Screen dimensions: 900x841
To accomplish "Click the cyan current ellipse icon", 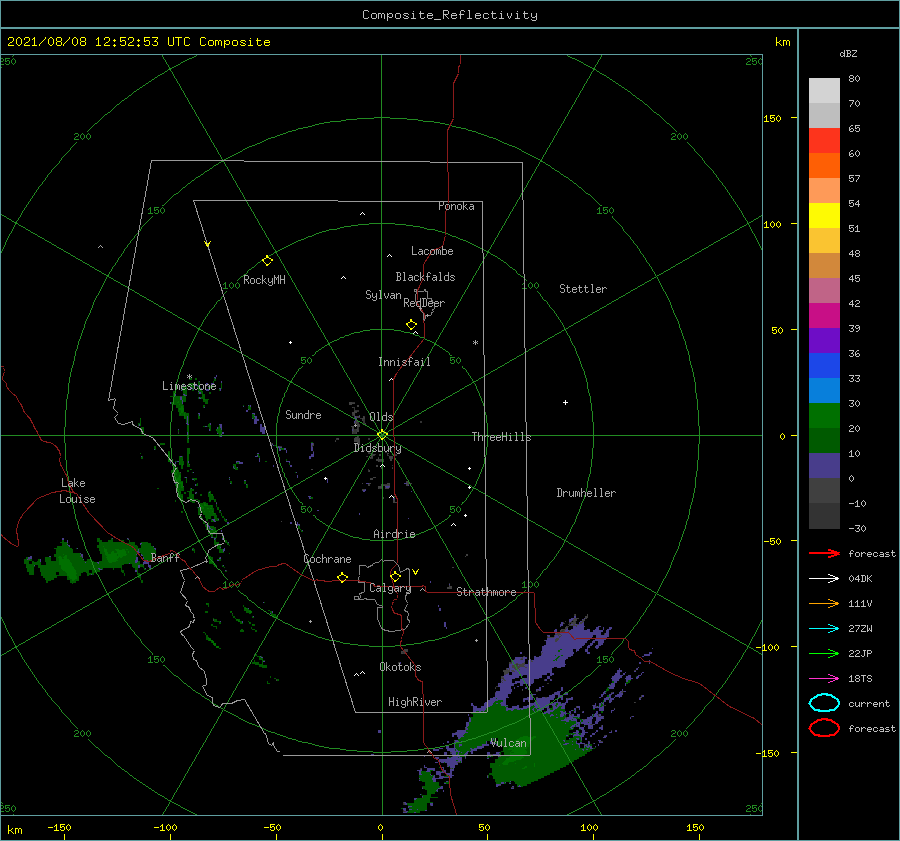I will (x=824, y=703).
